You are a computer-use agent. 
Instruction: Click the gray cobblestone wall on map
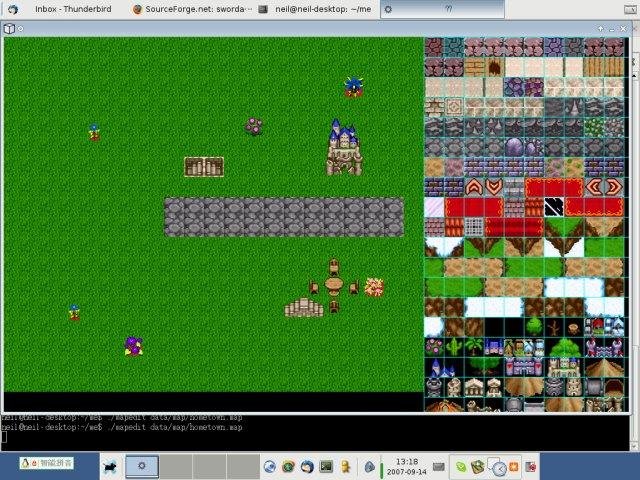284,217
